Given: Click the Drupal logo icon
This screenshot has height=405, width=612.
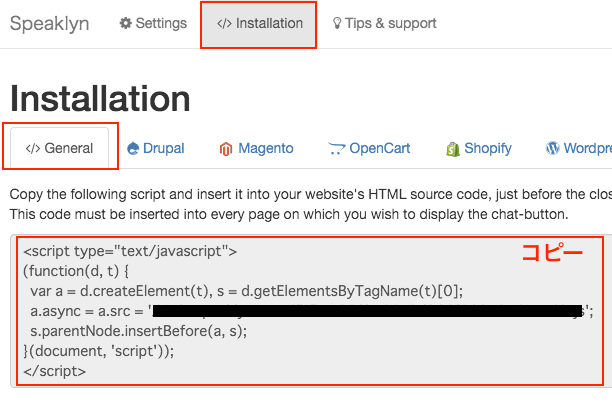Looking at the screenshot, I should (x=133, y=149).
